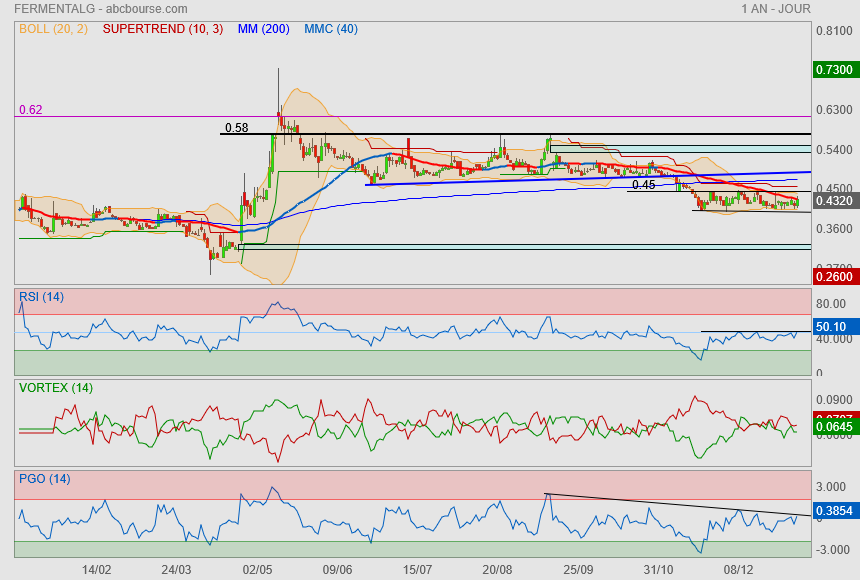The image size is (860, 580).
Task: Click the RSI (14) panel title
Action: [41, 297]
